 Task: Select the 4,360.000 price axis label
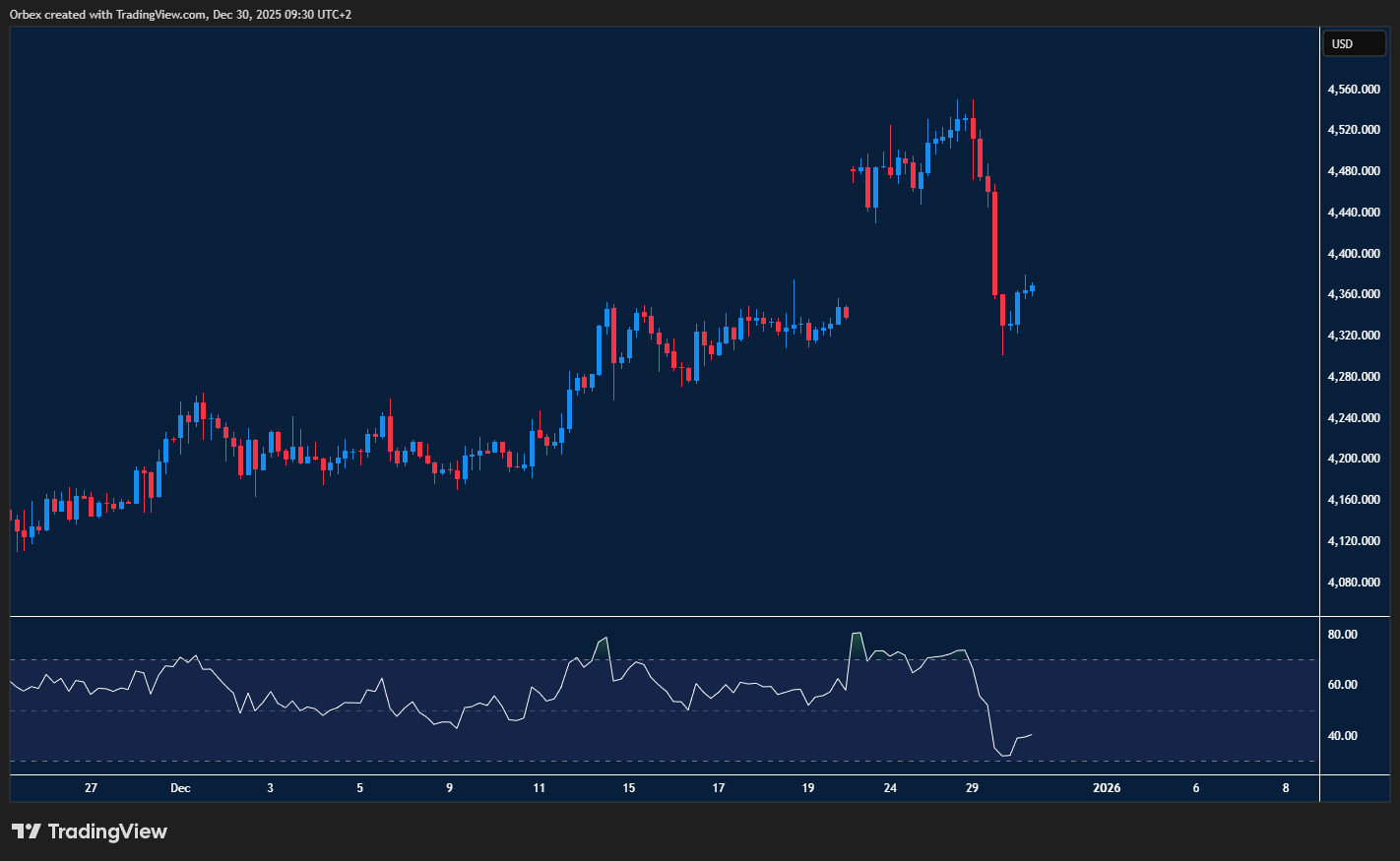point(1353,294)
